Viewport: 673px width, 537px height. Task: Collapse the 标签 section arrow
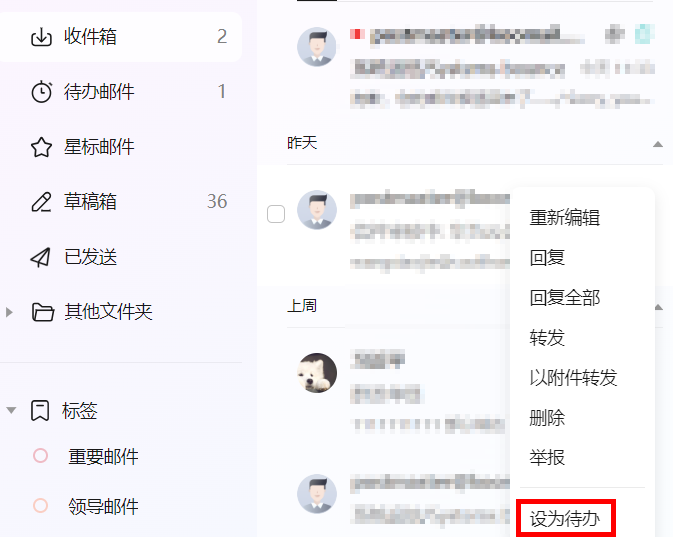click(11, 410)
